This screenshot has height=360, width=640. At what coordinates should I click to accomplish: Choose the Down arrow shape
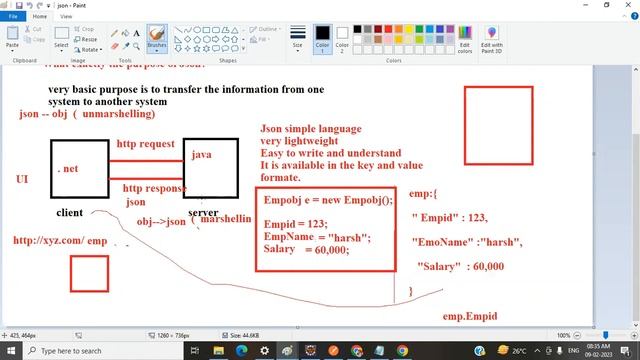click(x=178, y=49)
